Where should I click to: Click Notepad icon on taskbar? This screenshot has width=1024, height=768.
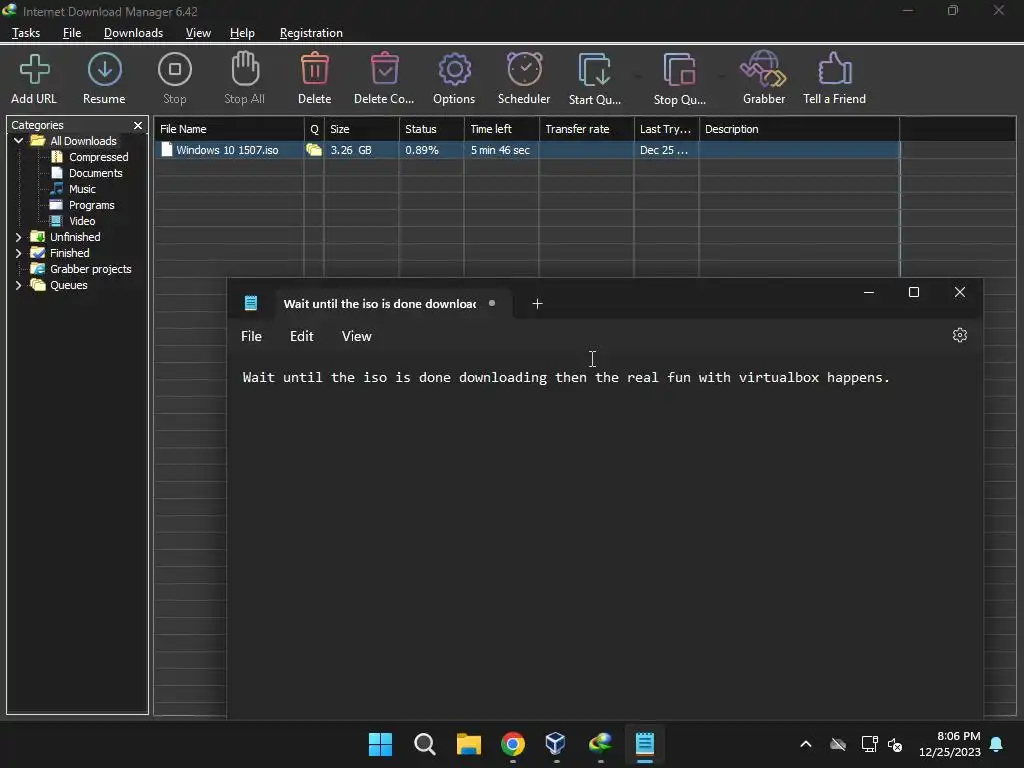click(645, 744)
